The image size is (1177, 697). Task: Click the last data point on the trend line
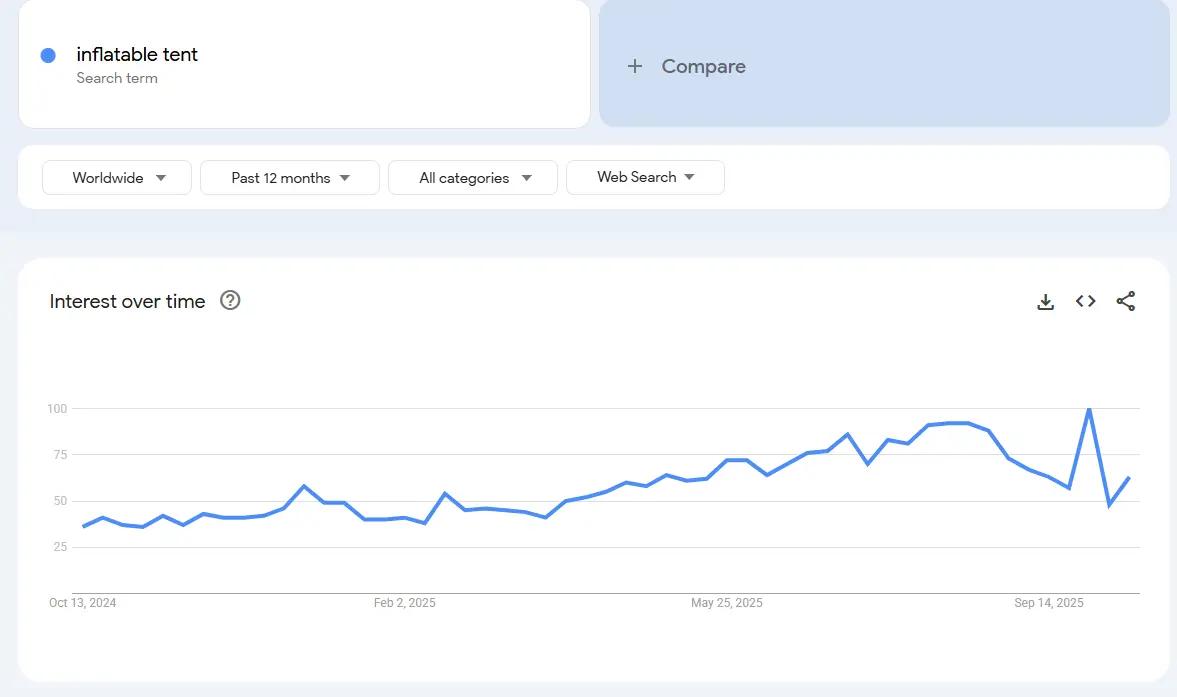pyautogui.click(x=1129, y=478)
